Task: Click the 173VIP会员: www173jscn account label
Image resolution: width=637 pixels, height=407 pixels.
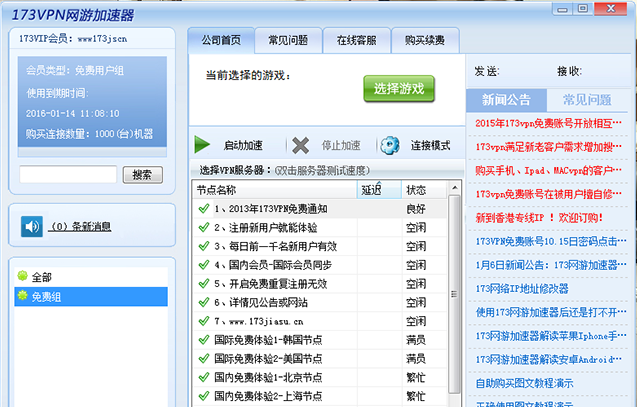Action: pos(73,39)
